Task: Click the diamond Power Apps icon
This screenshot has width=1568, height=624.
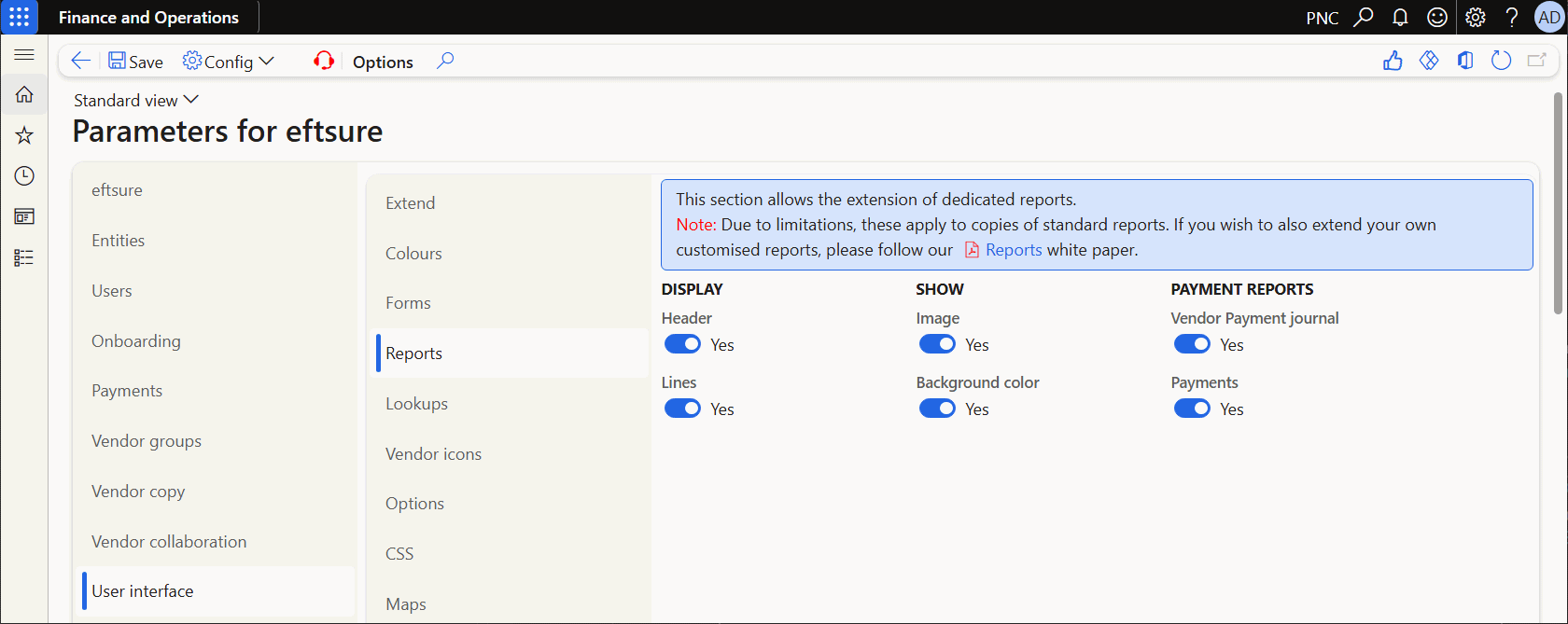Action: point(1429,61)
